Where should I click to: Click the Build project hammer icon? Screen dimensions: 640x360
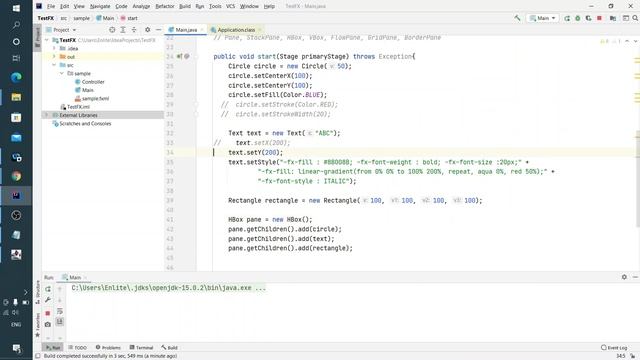517,18
